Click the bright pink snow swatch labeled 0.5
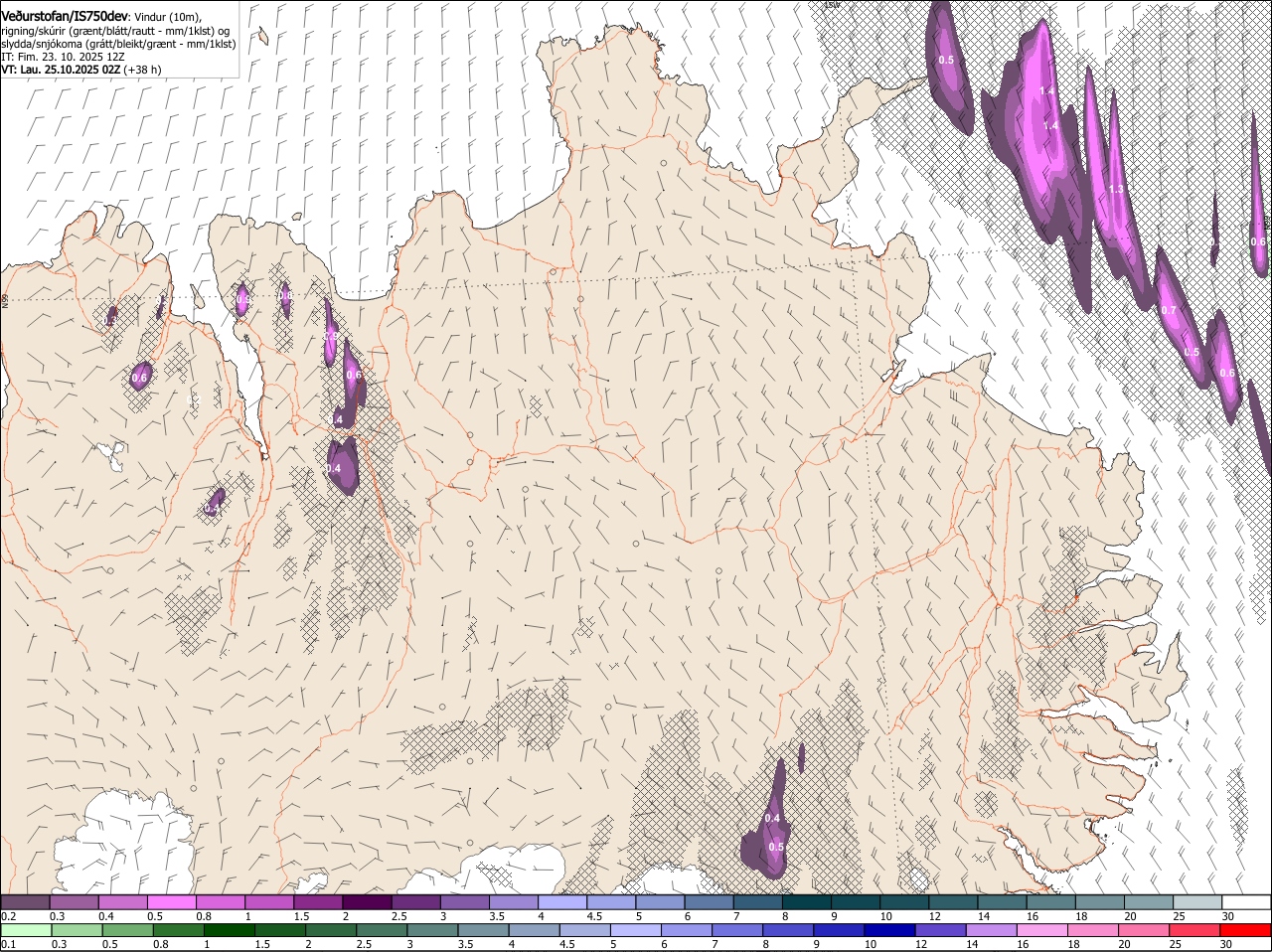 [x=172, y=901]
